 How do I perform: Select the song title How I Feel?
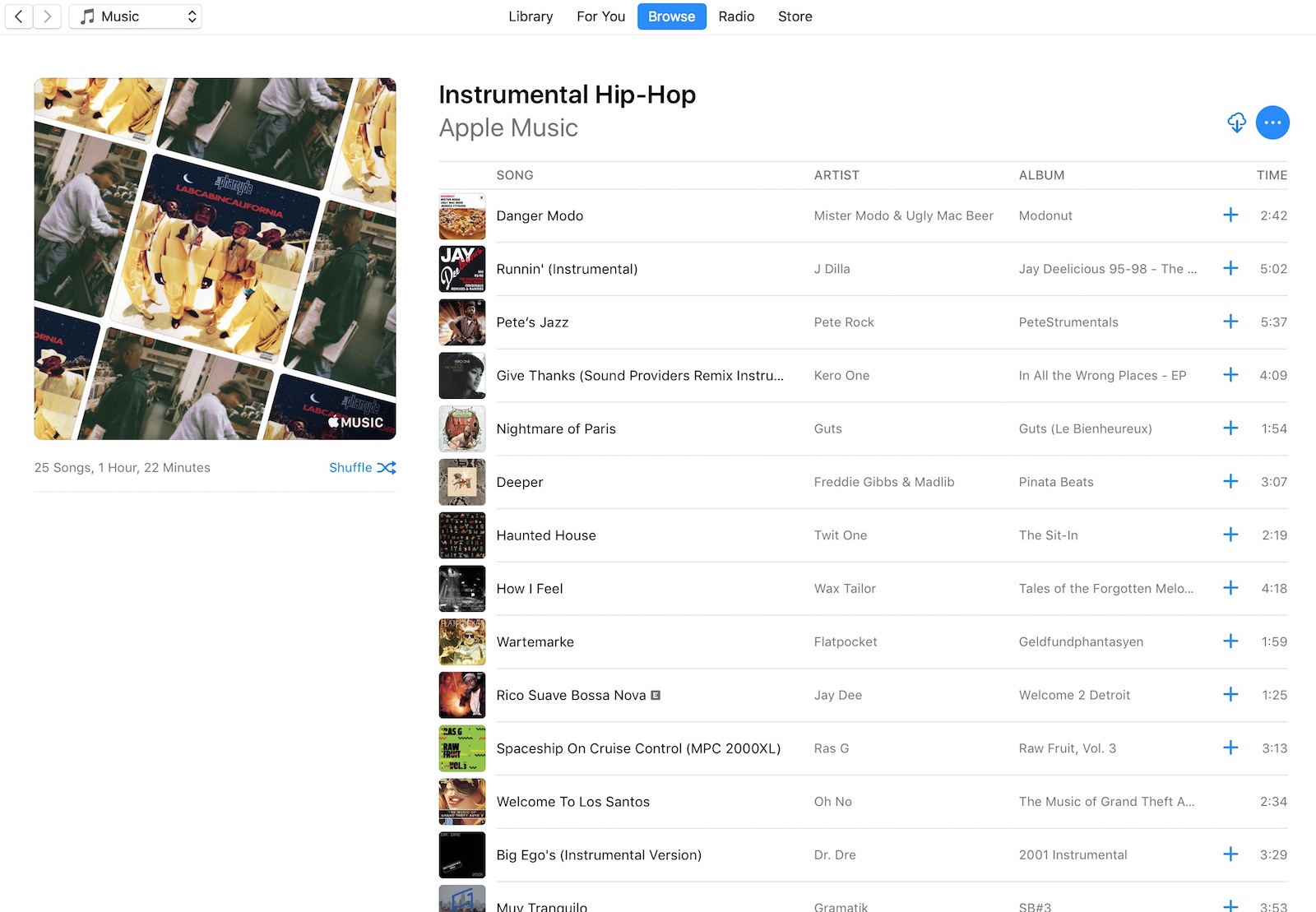(x=530, y=589)
